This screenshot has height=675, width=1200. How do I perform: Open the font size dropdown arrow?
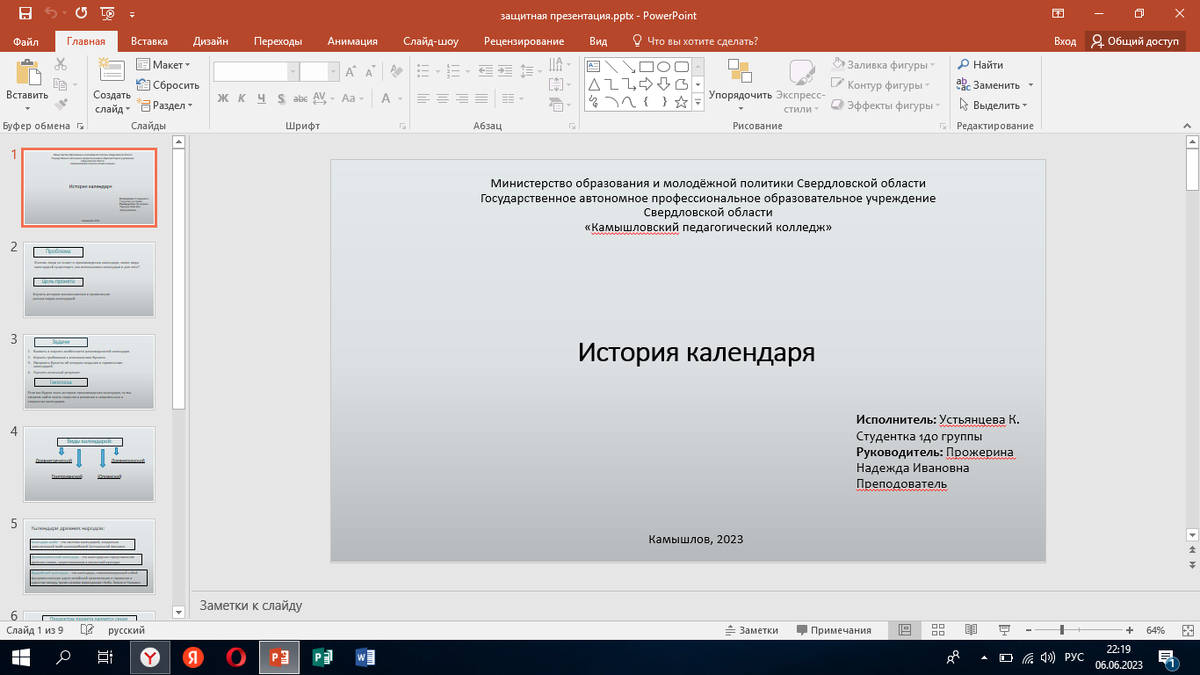(335, 71)
